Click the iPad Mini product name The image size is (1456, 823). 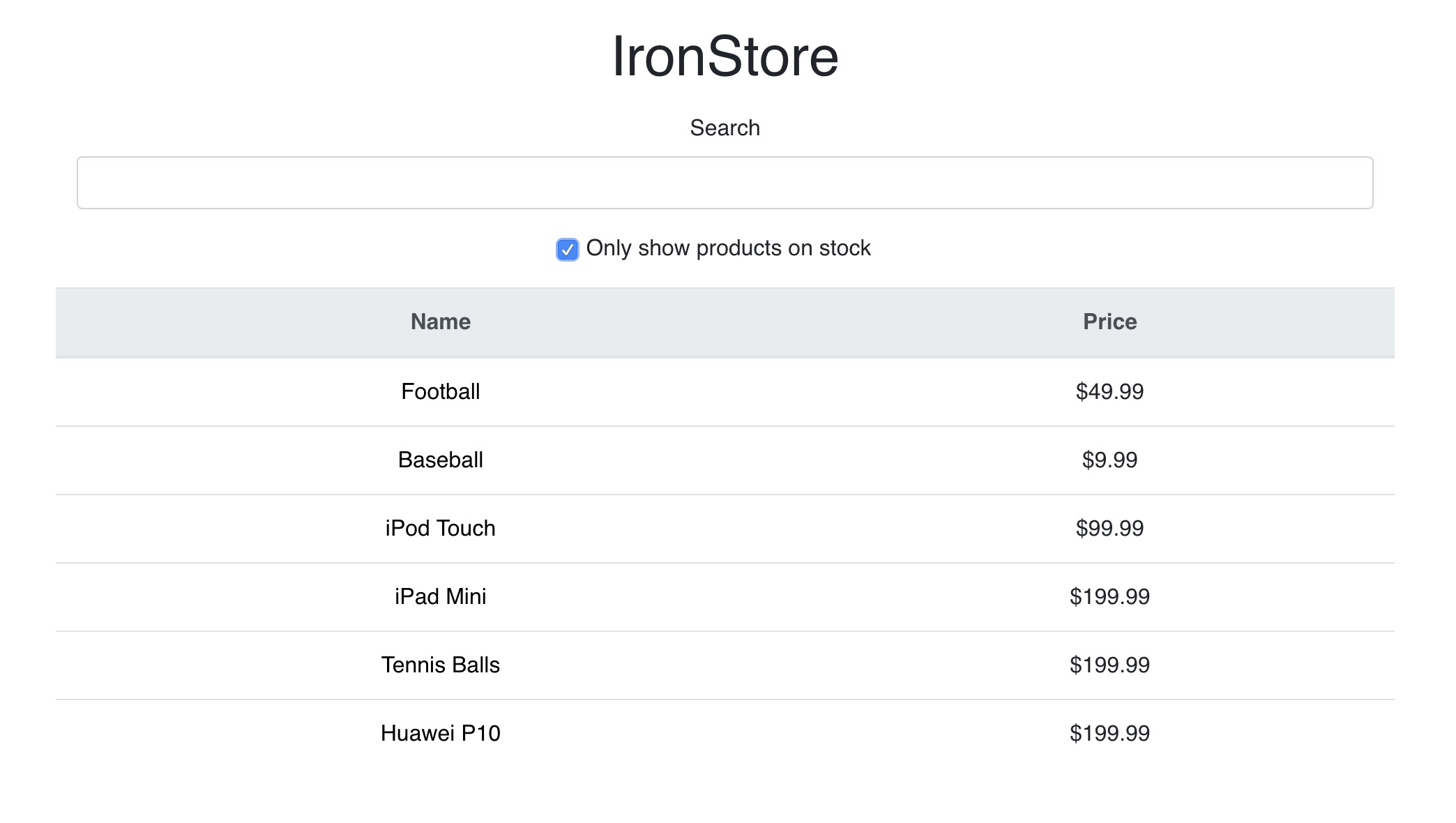(x=440, y=597)
